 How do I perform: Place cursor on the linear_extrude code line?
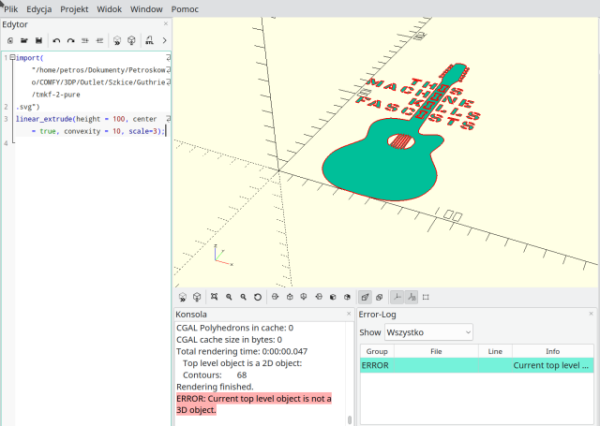(x=86, y=119)
